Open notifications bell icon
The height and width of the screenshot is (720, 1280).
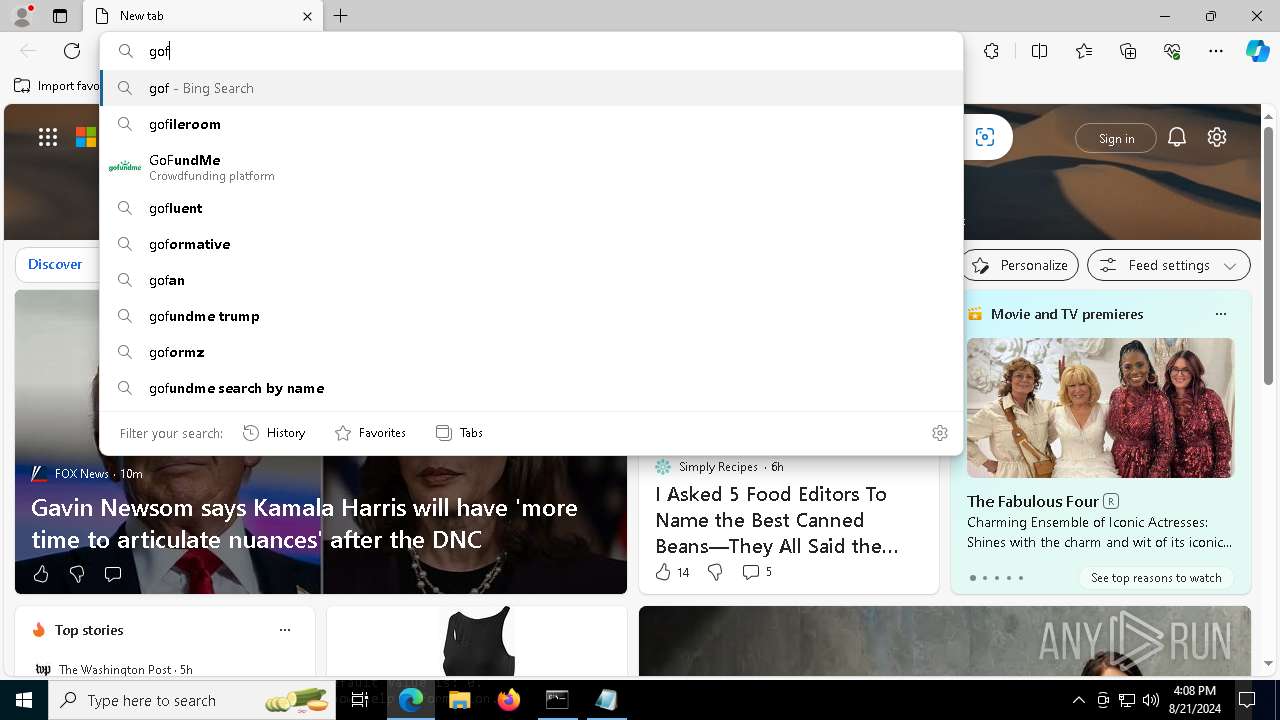tap(1177, 137)
